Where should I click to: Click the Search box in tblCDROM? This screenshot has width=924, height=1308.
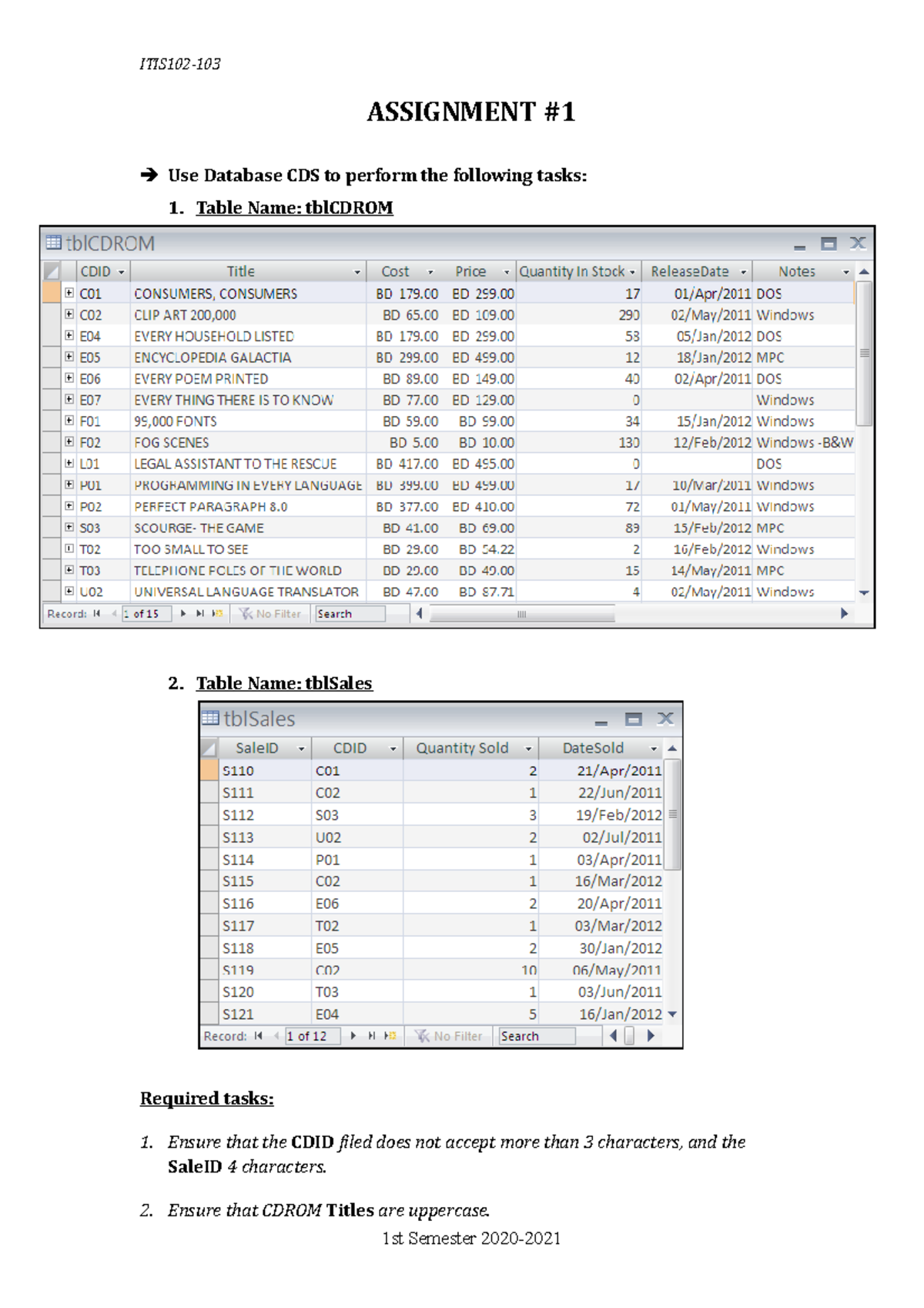(350, 614)
